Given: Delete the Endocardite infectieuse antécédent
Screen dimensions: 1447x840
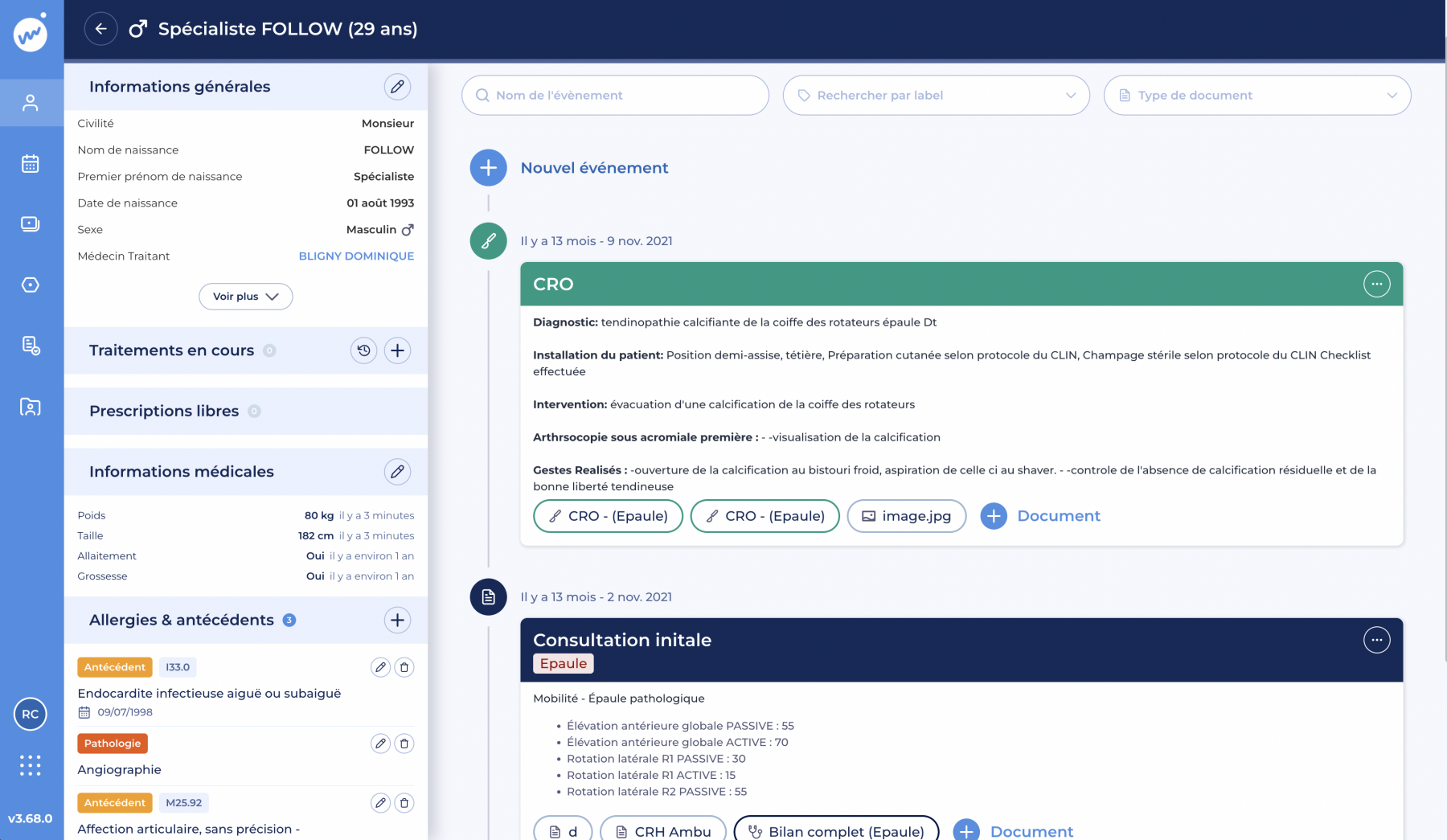Looking at the screenshot, I should [404, 667].
